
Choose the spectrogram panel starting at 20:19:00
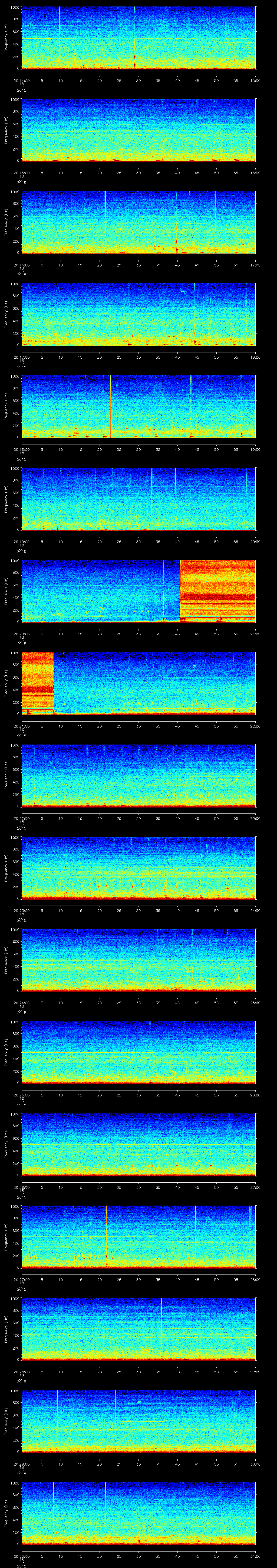click(138, 499)
